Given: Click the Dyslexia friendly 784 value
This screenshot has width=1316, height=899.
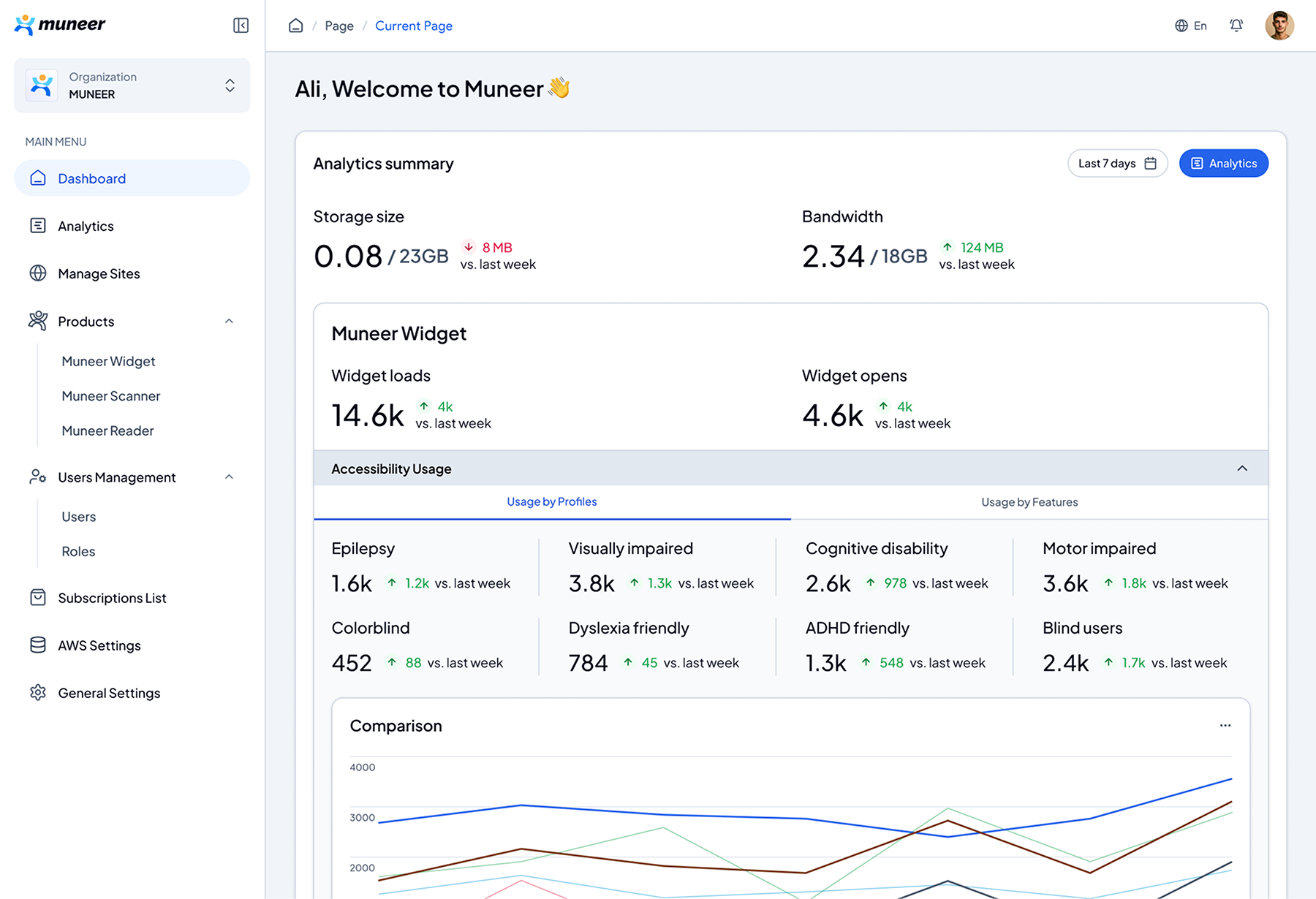Looking at the screenshot, I should click(589, 663).
